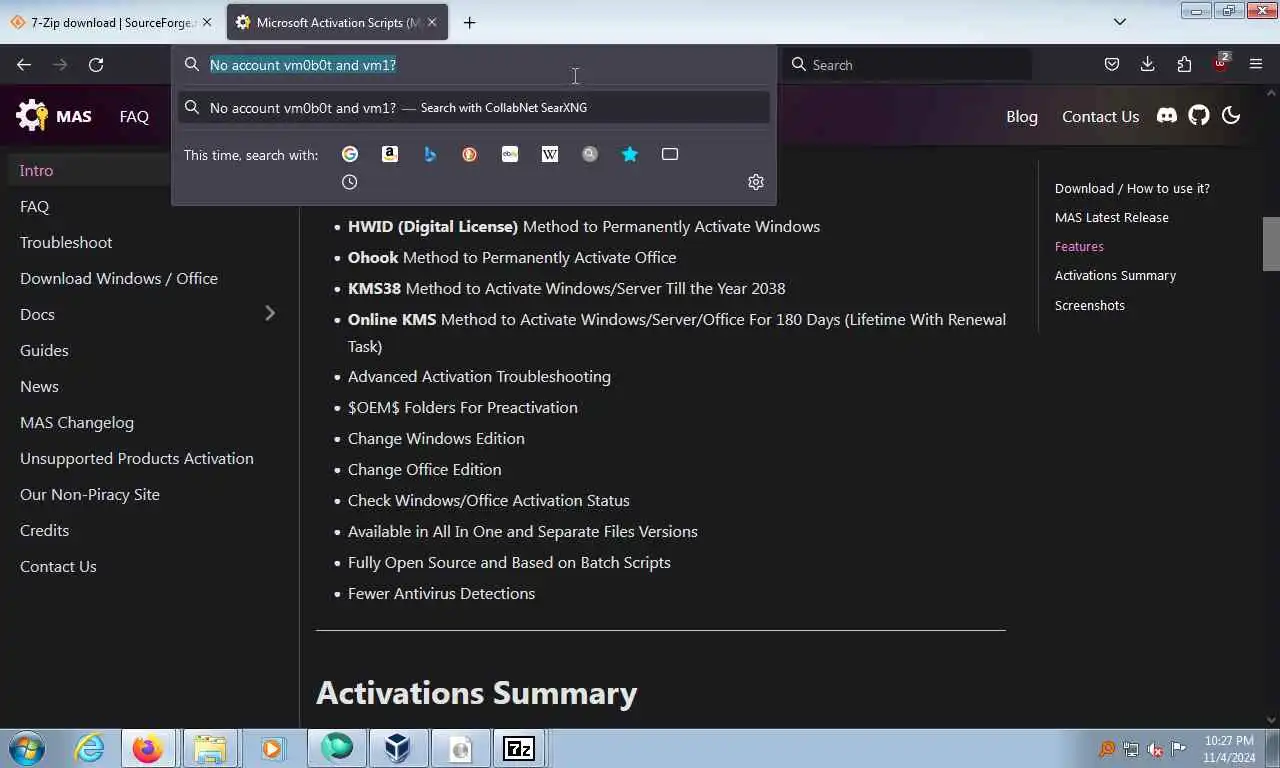Click the MAS gear logo home link
Screen dimensions: 1280x768
click(x=54, y=116)
